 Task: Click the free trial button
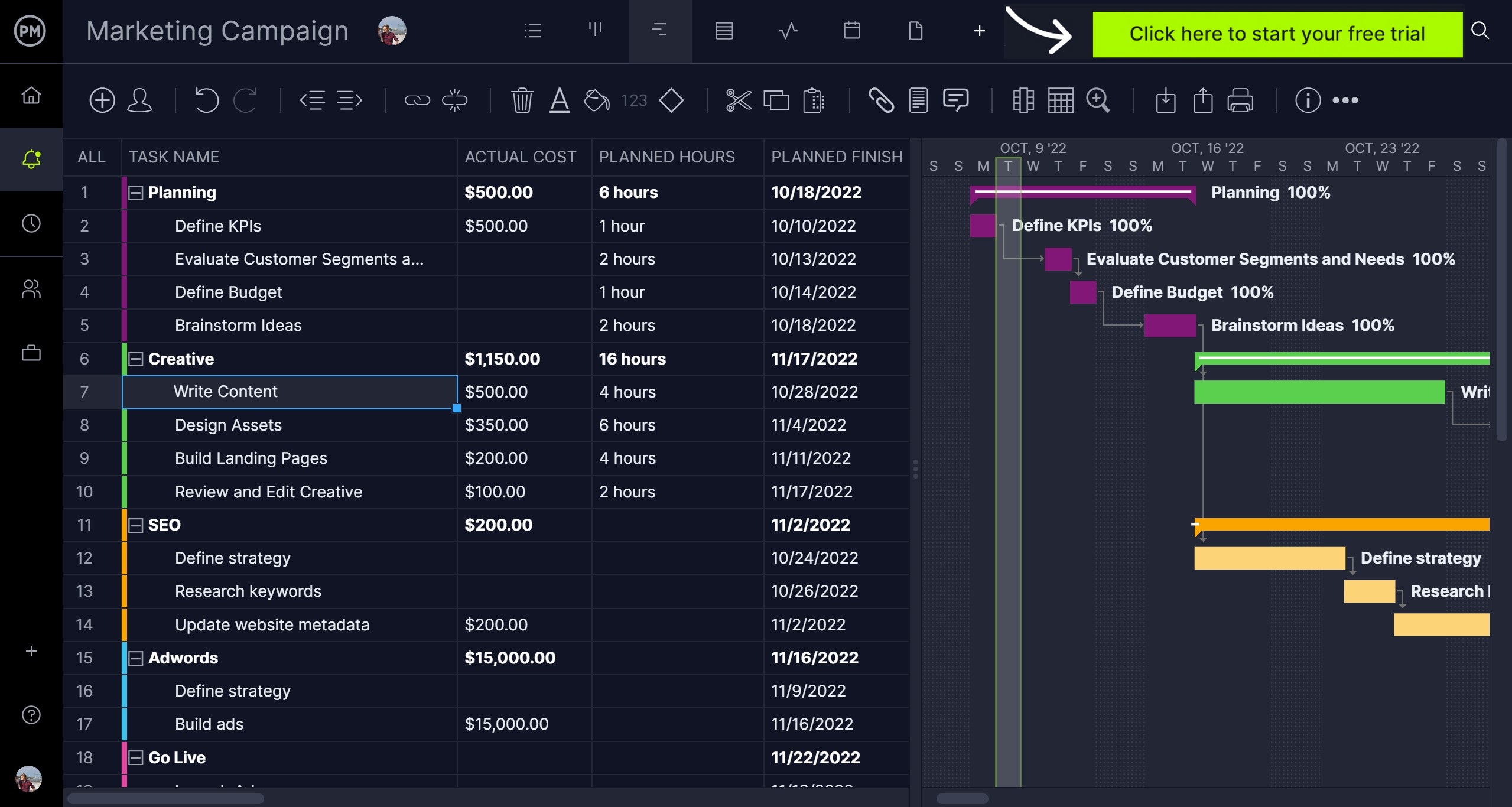[x=1278, y=33]
